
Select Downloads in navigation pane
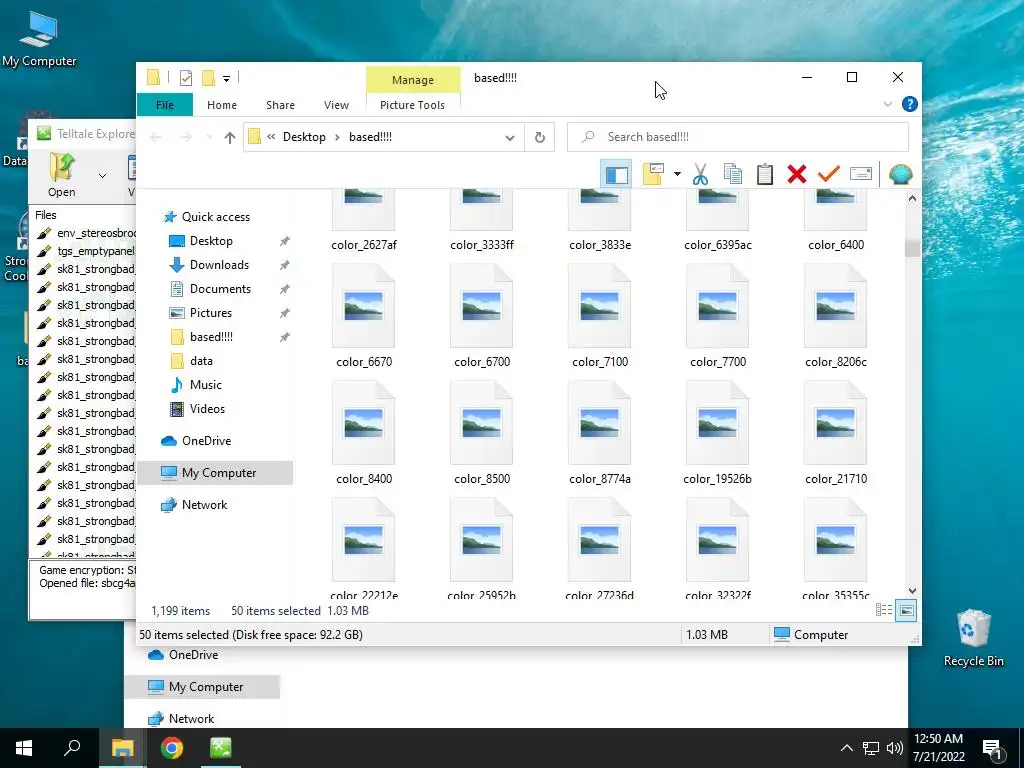[x=219, y=265]
